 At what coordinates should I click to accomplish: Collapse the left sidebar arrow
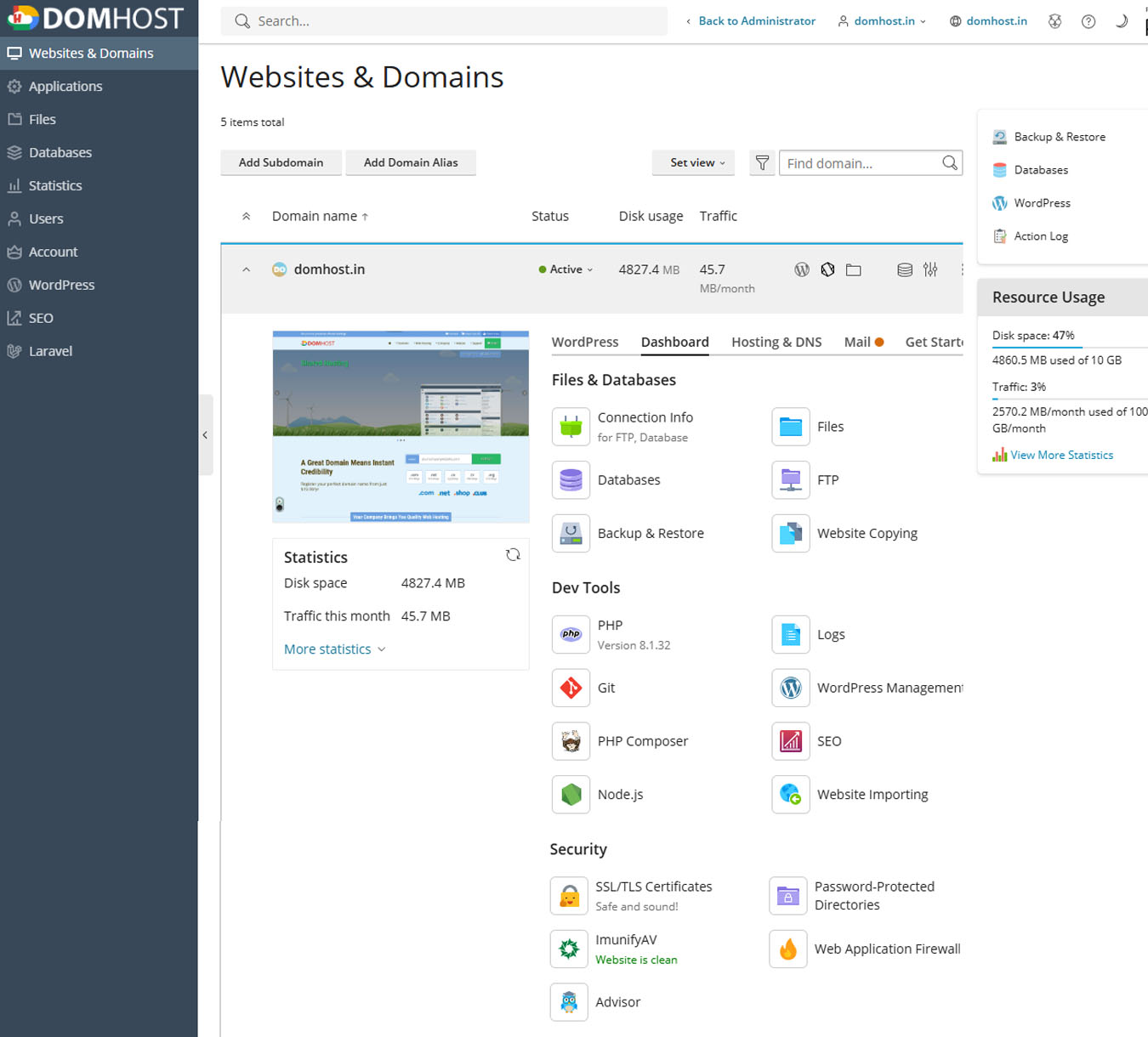point(205,435)
